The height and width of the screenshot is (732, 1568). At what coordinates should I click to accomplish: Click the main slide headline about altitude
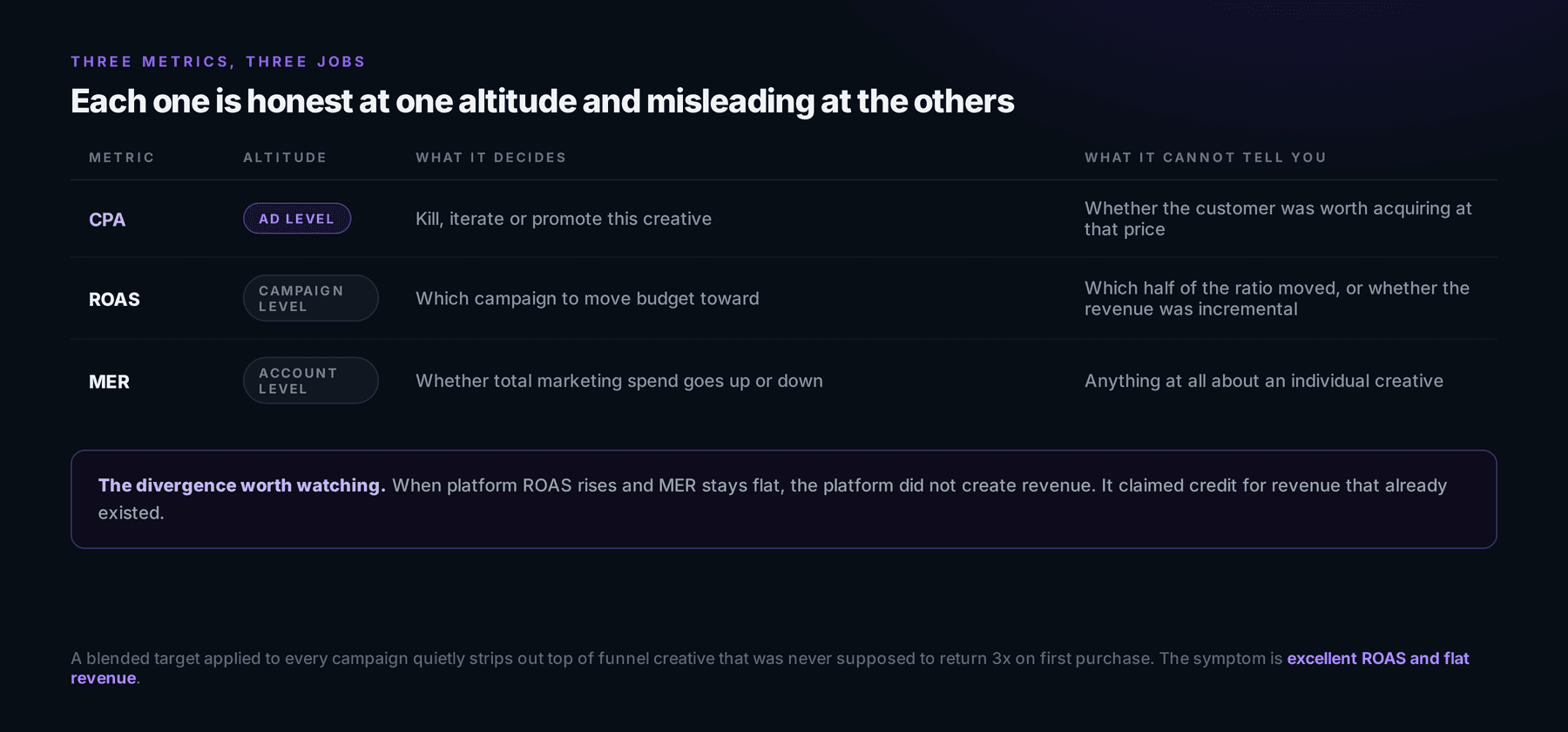pyautogui.click(x=542, y=101)
